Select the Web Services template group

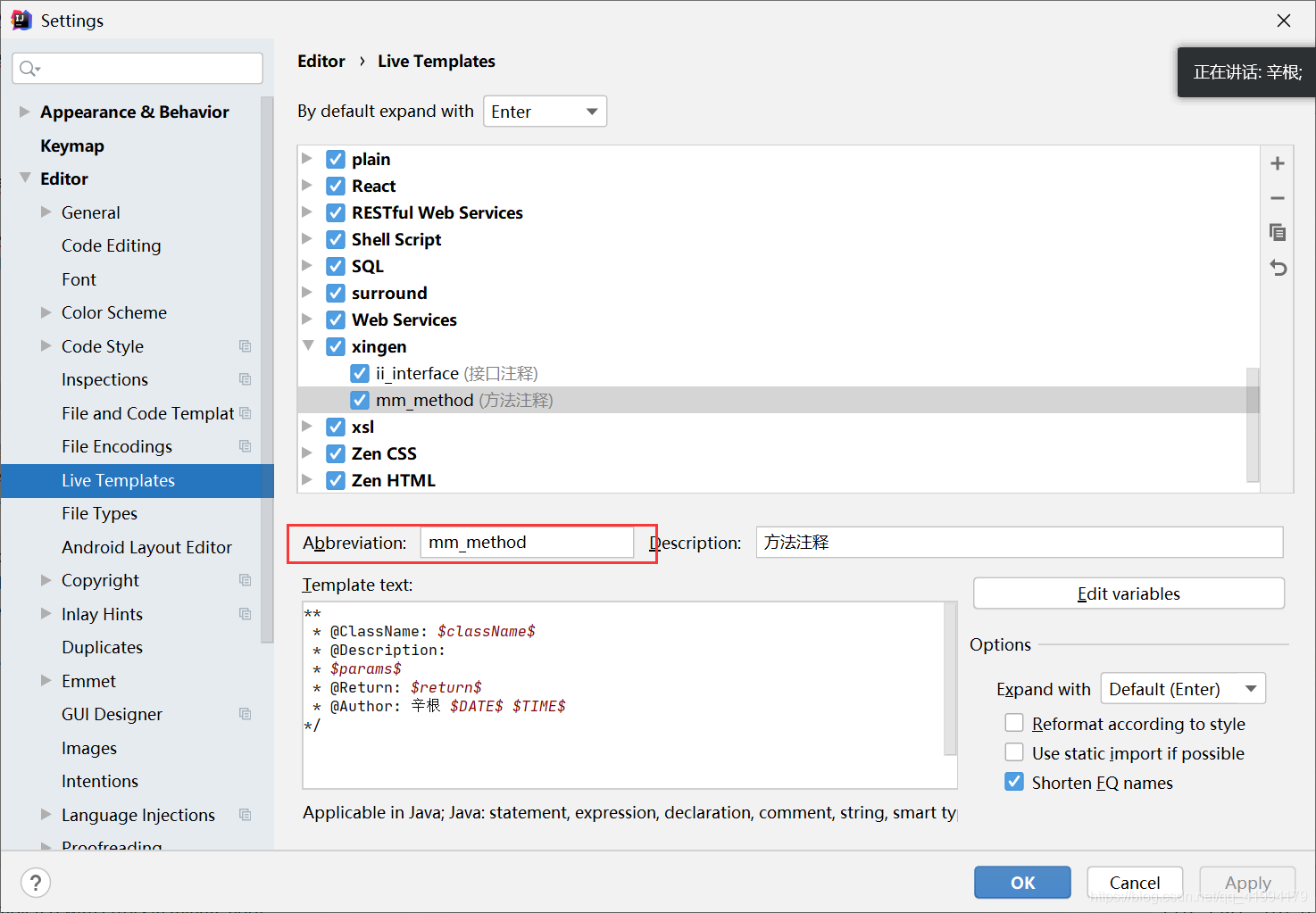click(x=404, y=320)
